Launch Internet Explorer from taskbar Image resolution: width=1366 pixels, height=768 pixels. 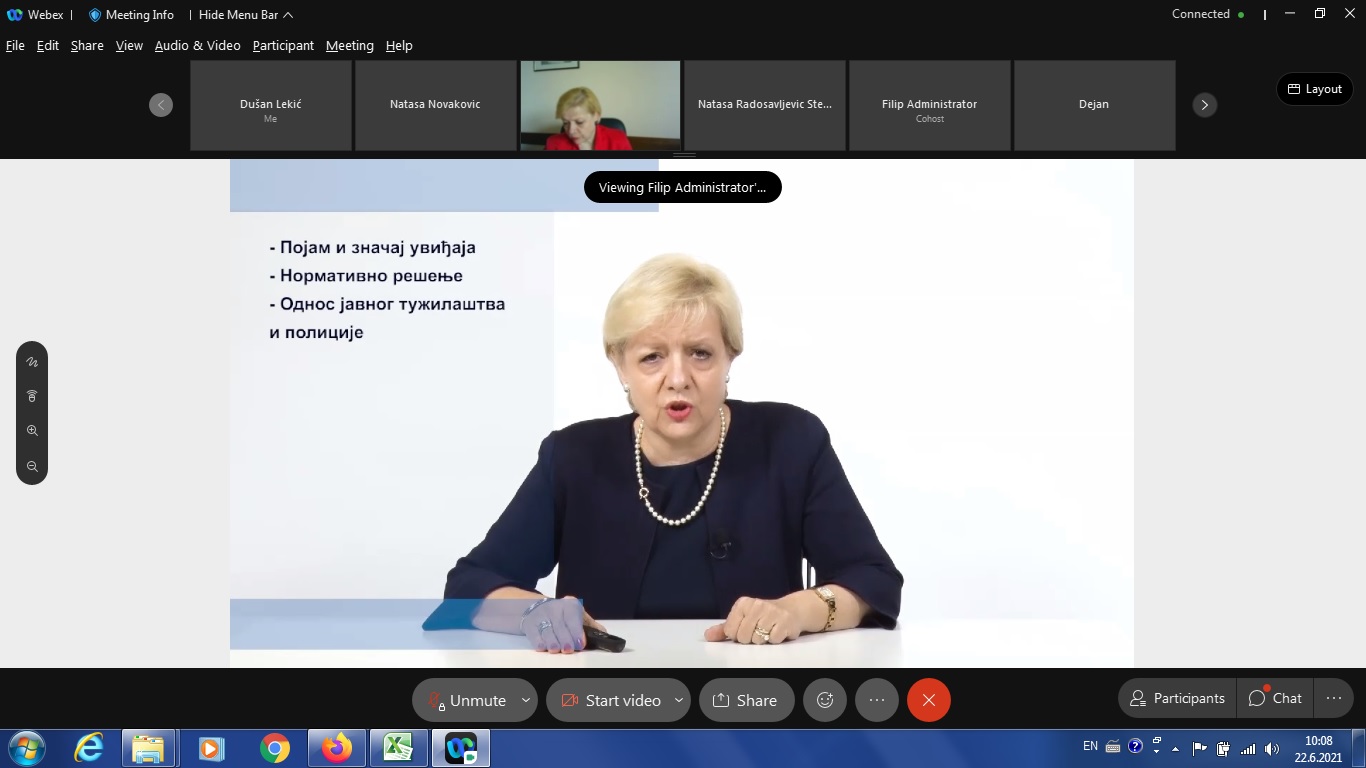pos(89,748)
